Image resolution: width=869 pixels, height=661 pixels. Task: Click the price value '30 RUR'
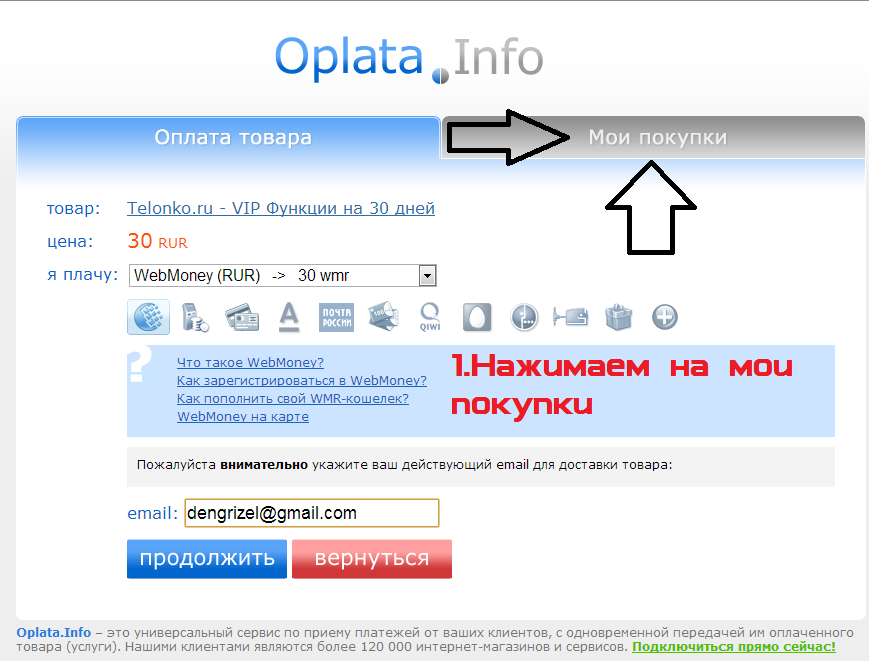click(x=157, y=242)
